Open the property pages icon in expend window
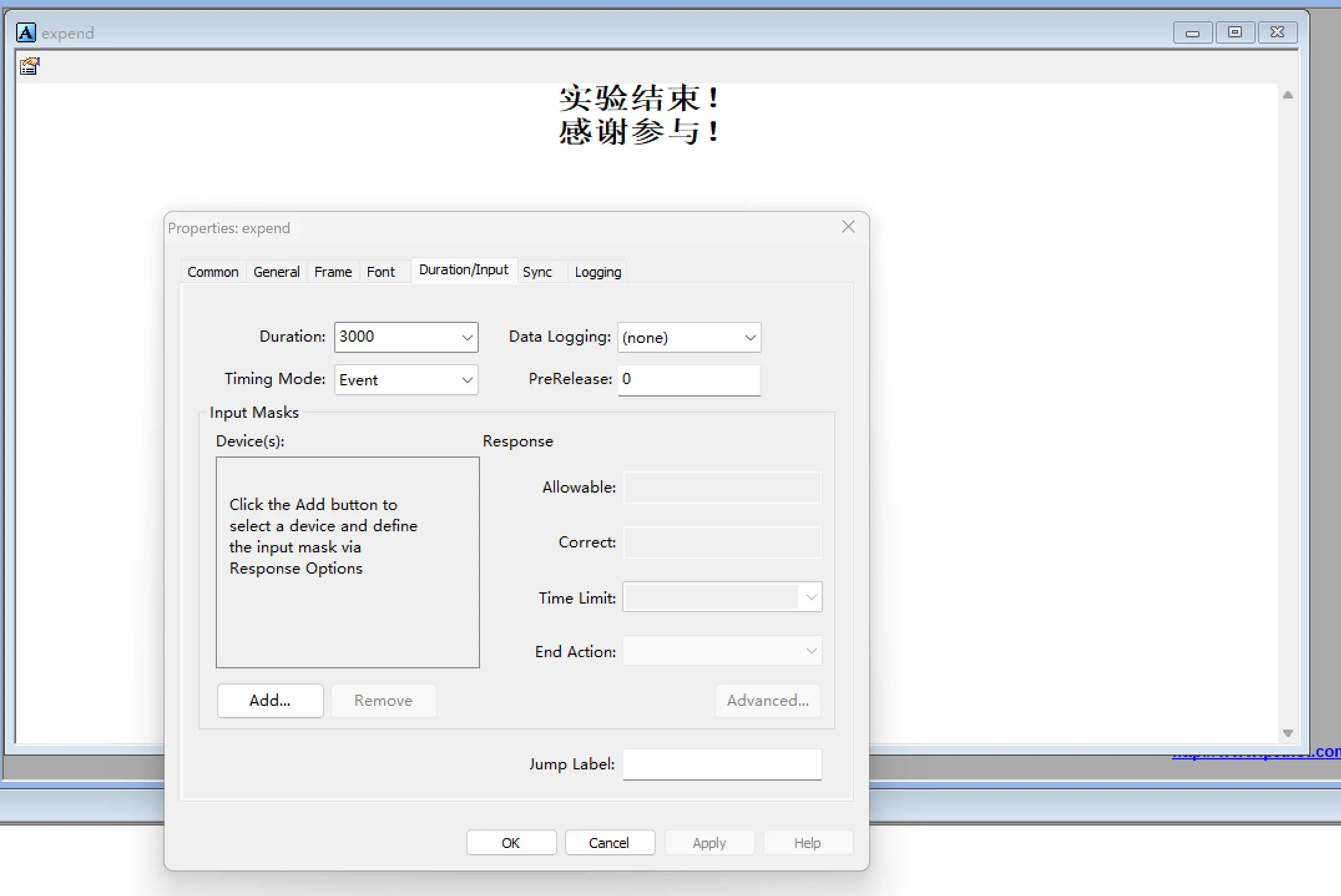This screenshot has height=896, width=1341. point(29,65)
